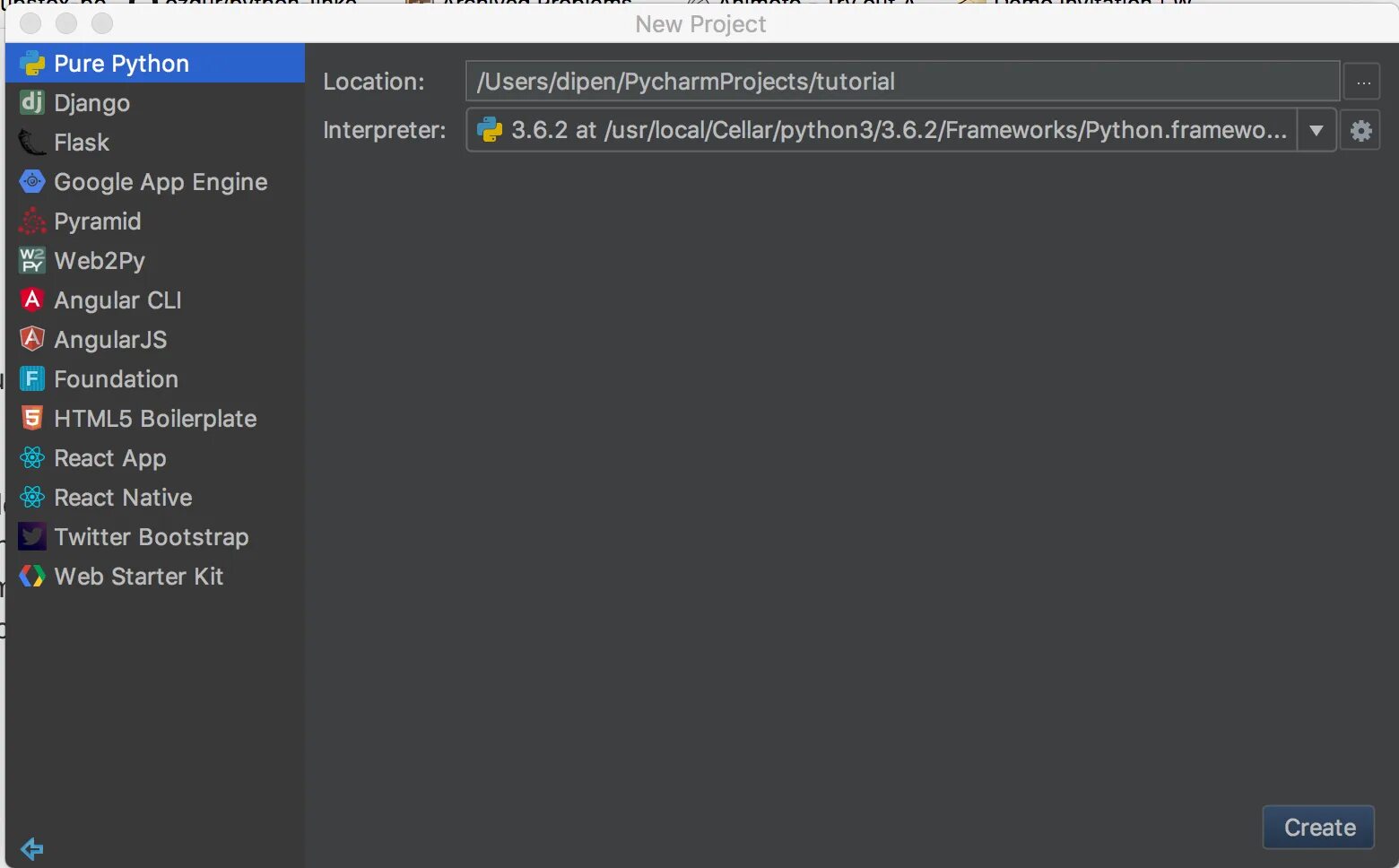The image size is (1399, 868).
Task: Click the New Project window title
Action: pyautogui.click(x=700, y=24)
